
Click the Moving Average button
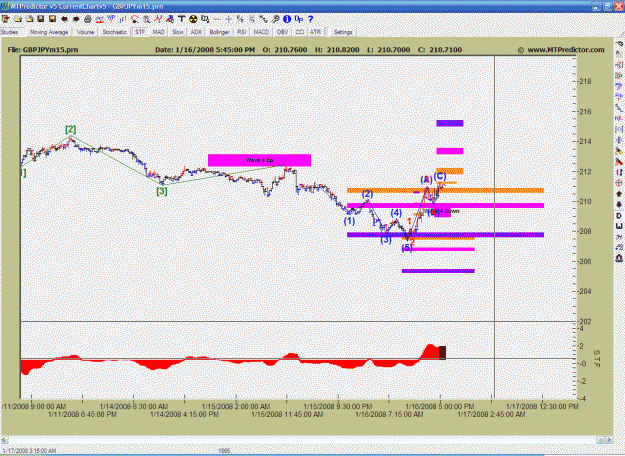coord(49,32)
